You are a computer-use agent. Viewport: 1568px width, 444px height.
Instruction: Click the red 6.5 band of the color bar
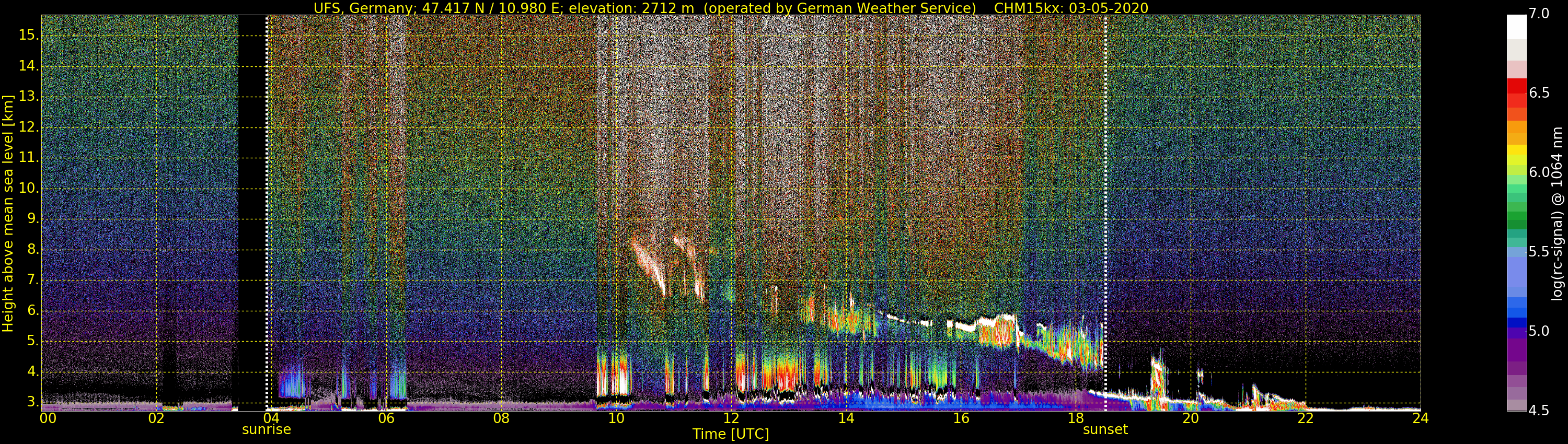(1516, 93)
